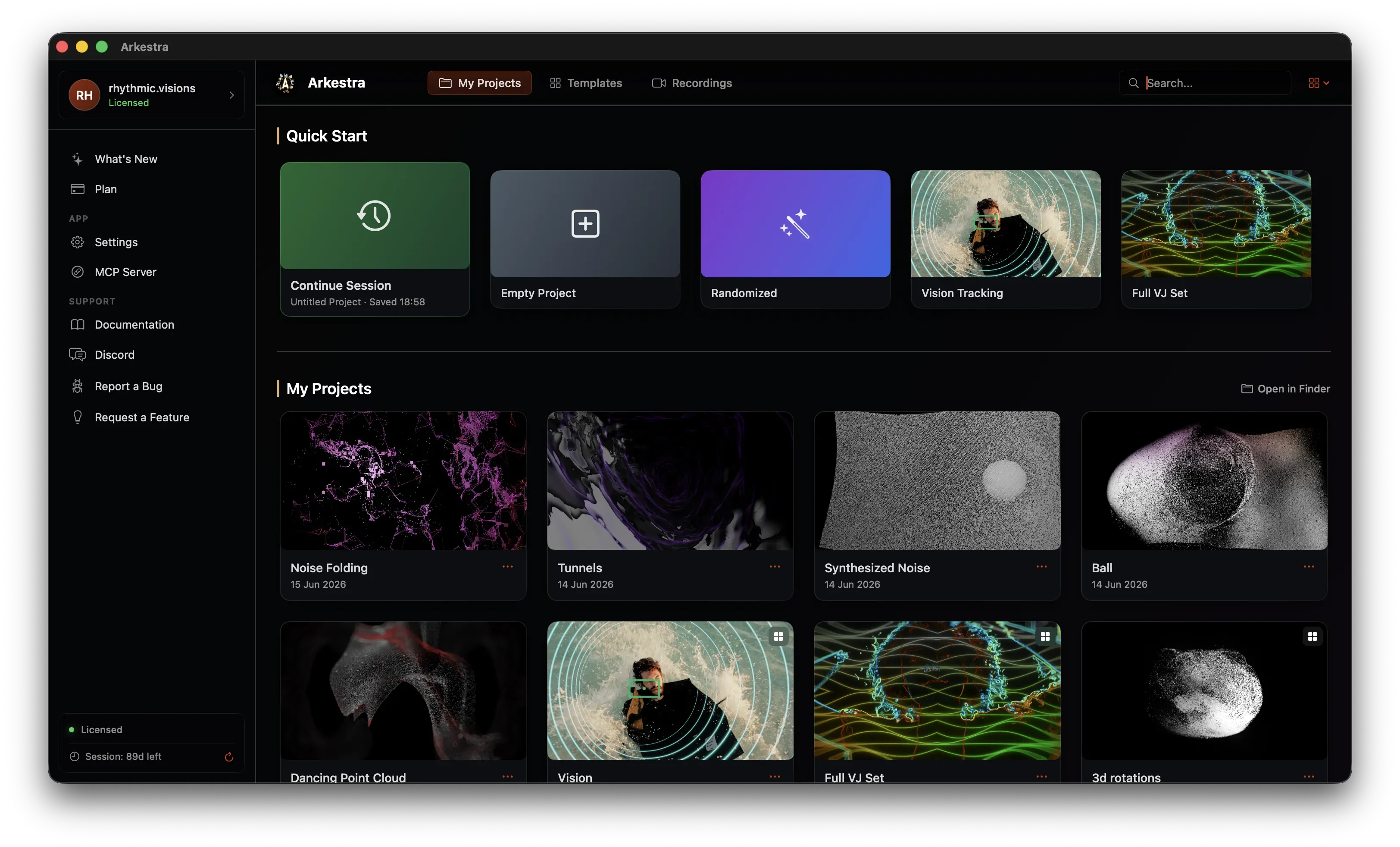Image resolution: width=1400 pixels, height=847 pixels.
Task: Open Full VJ Set quick start thumbnail
Action: (x=1216, y=223)
